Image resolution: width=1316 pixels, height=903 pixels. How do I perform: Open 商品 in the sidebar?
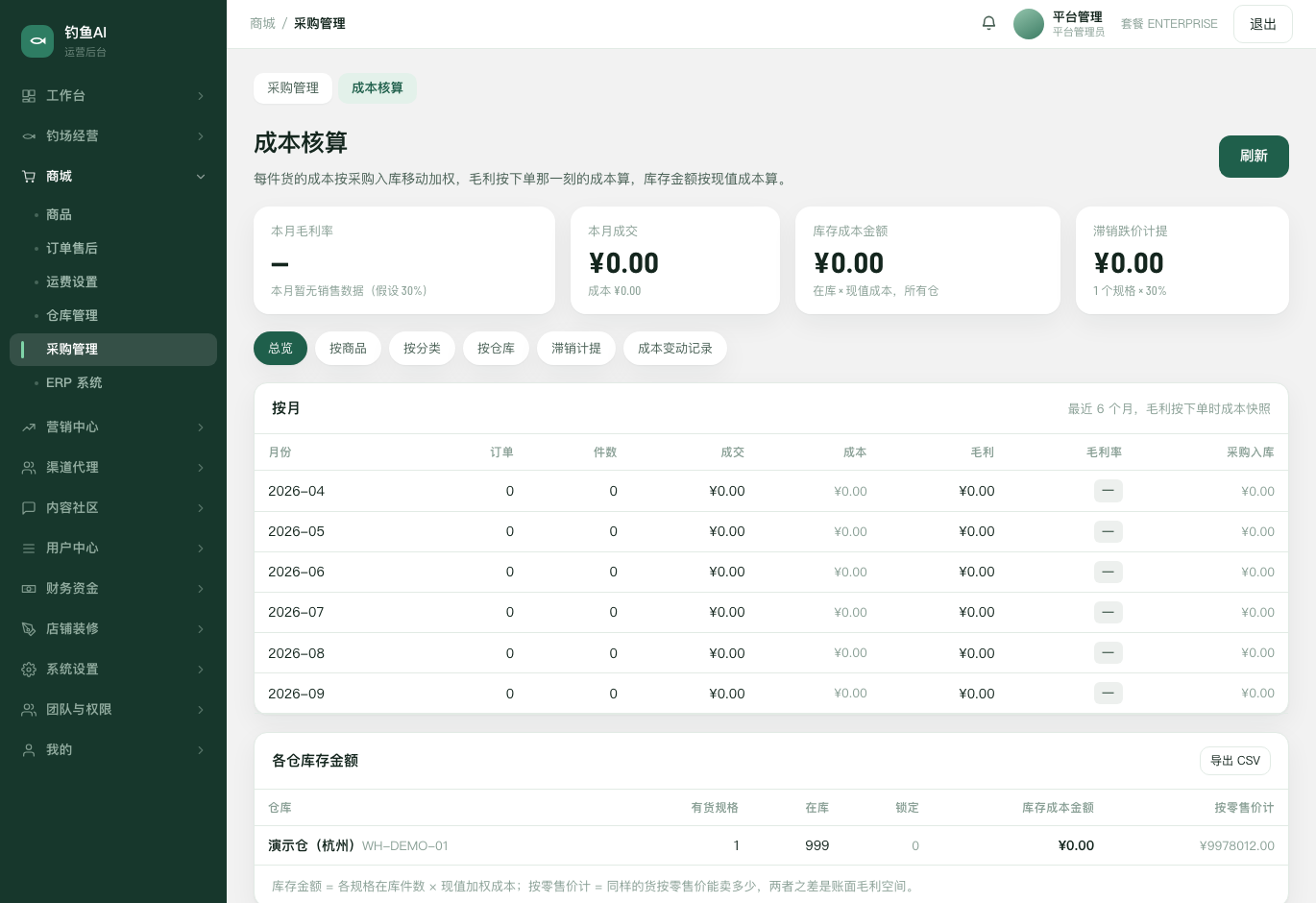(113, 215)
